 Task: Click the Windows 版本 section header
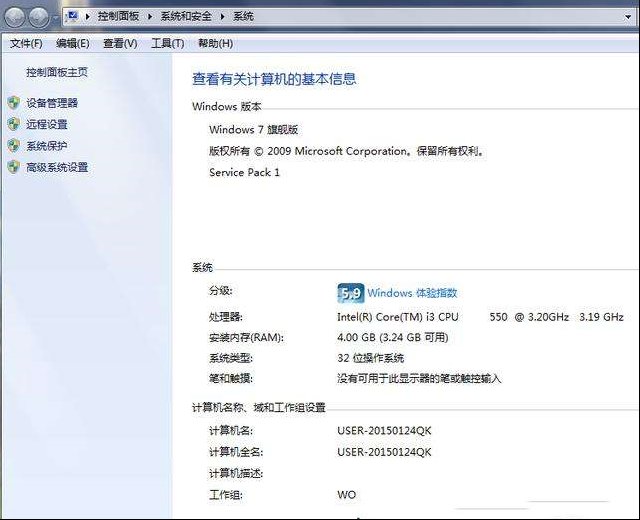[227, 107]
